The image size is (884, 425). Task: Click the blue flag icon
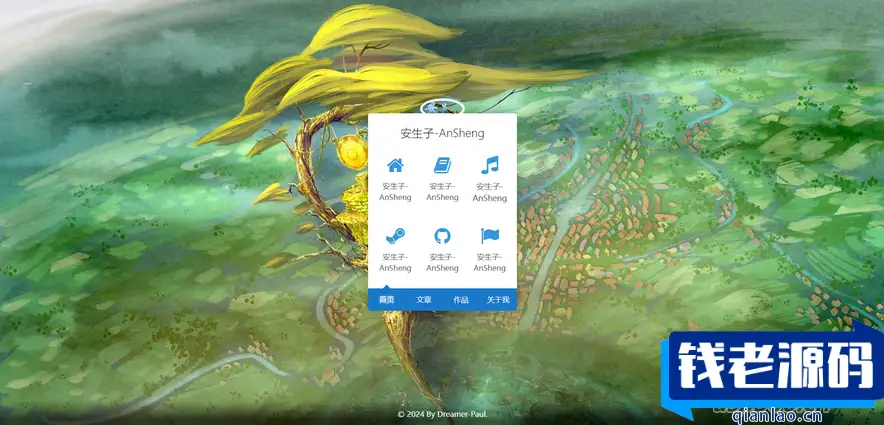(x=489, y=236)
